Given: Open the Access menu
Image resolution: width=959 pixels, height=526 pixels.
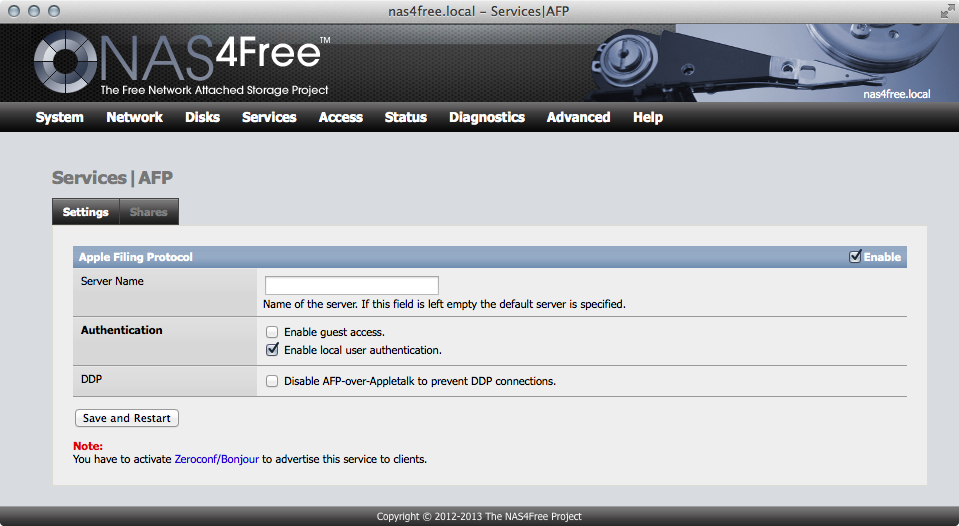Looking at the screenshot, I should (341, 117).
